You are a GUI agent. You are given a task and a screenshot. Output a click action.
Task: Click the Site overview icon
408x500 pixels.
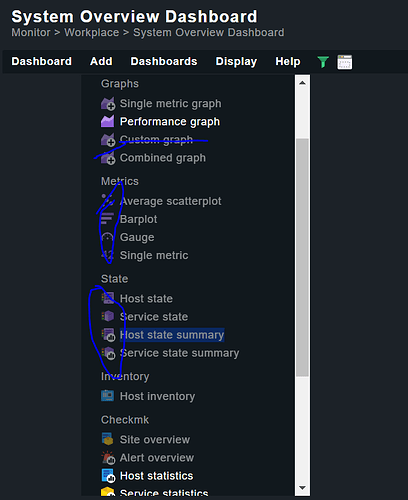pos(107,439)
